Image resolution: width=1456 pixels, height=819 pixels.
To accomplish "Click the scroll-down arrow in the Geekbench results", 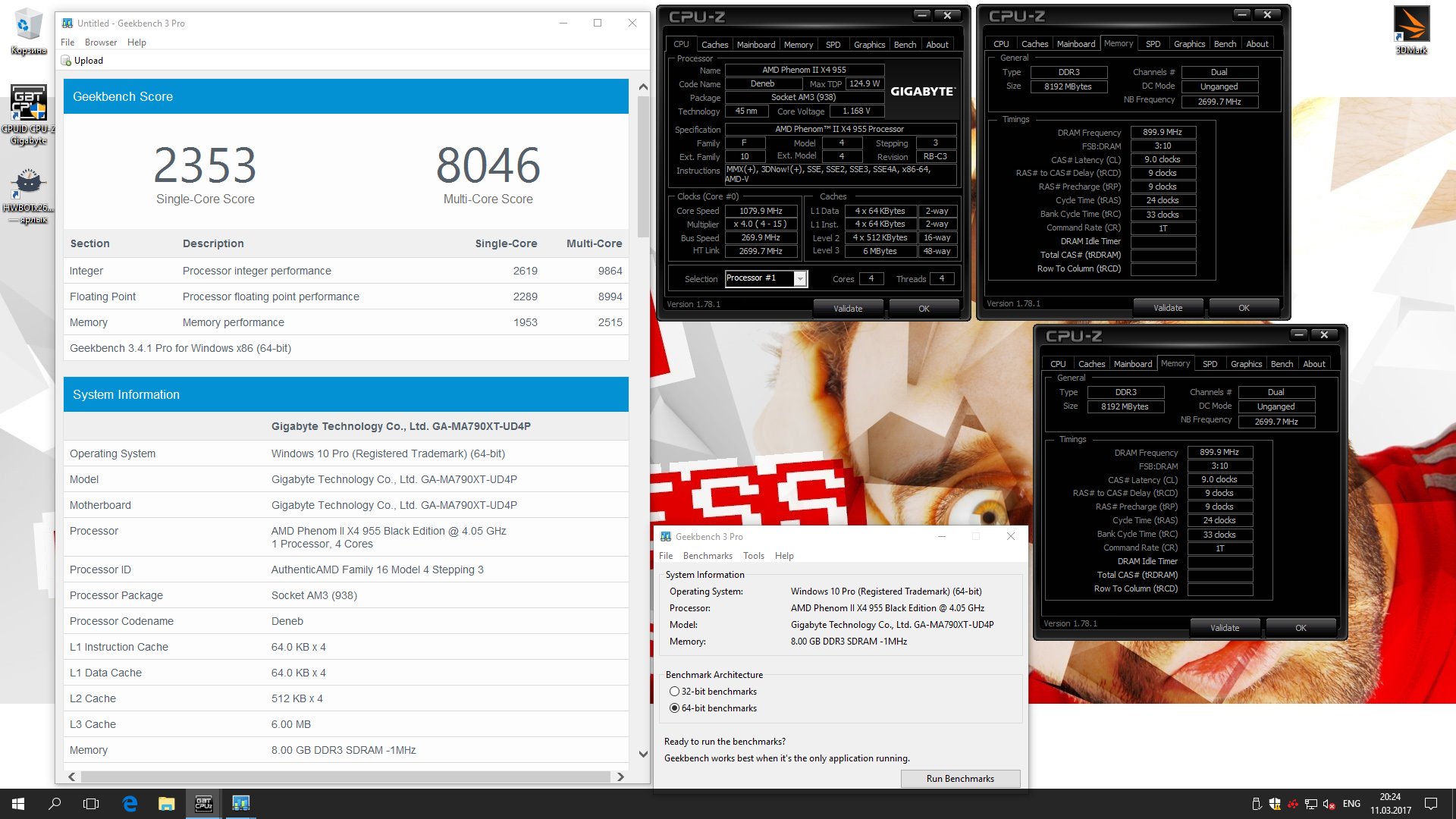I will tap(643, 755).
